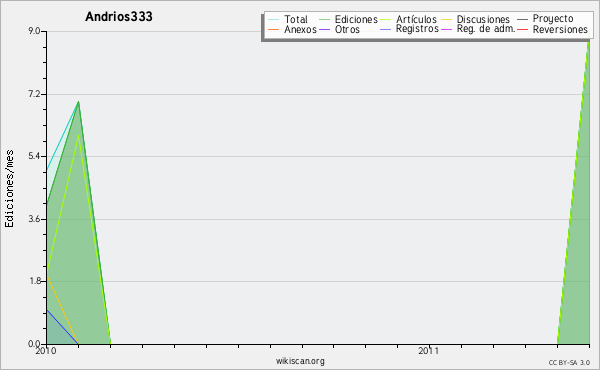Viewport: 600px width, 370px height.
Task: Click the 7.2 y-axis value
Action: 34,94
